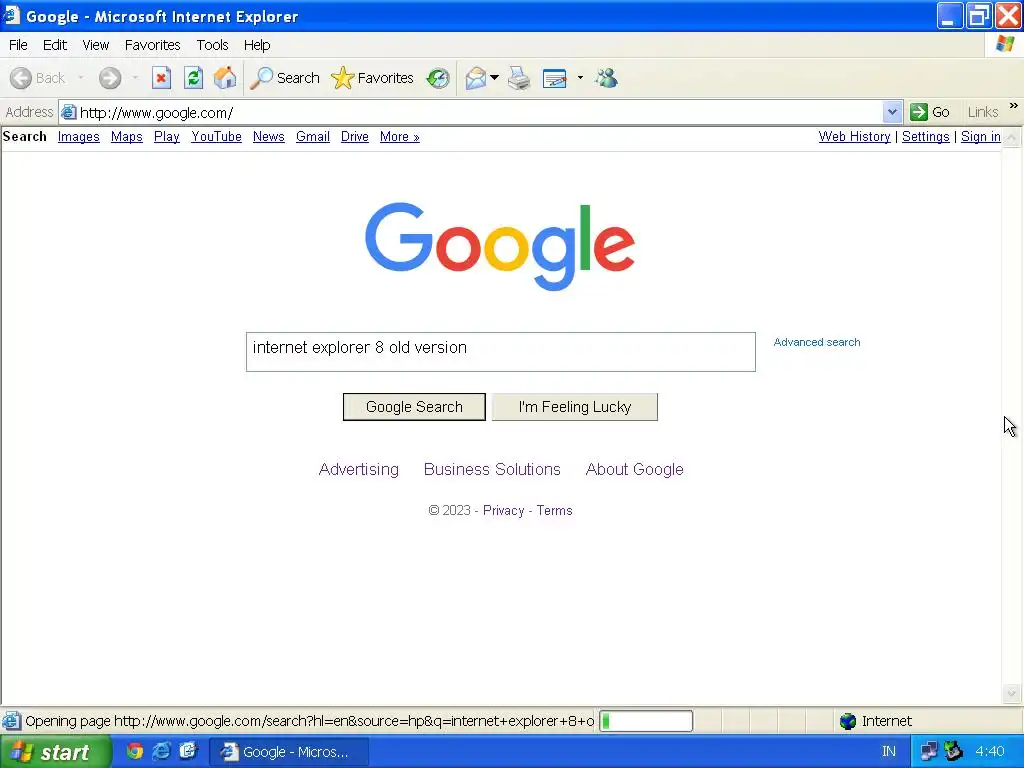Viewport: 1024px width, 768px height.
Task: Expand the Links toolbar chevron
Action: 1014,106
